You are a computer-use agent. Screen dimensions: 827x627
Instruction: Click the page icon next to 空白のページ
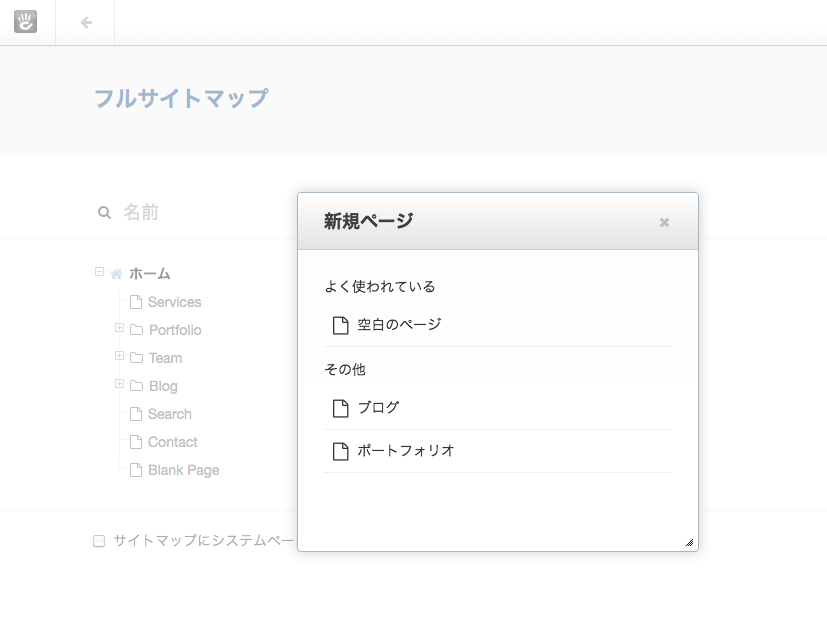[x=341, y=325]
